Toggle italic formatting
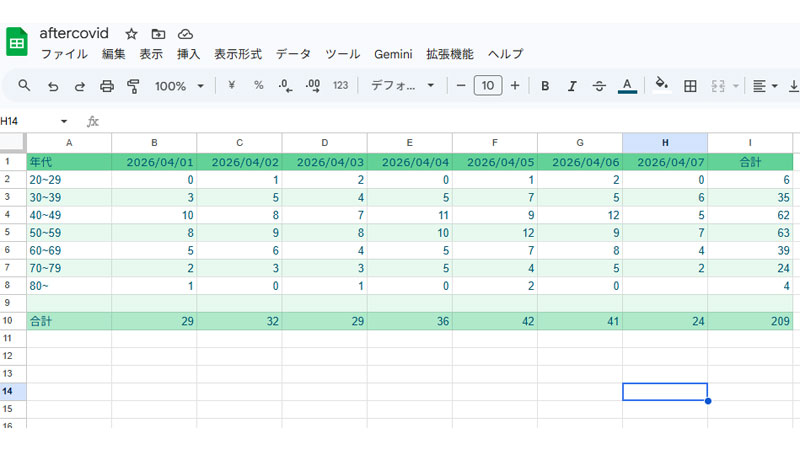Viewport: 800px width, 450px height. (x=572, y=86)
